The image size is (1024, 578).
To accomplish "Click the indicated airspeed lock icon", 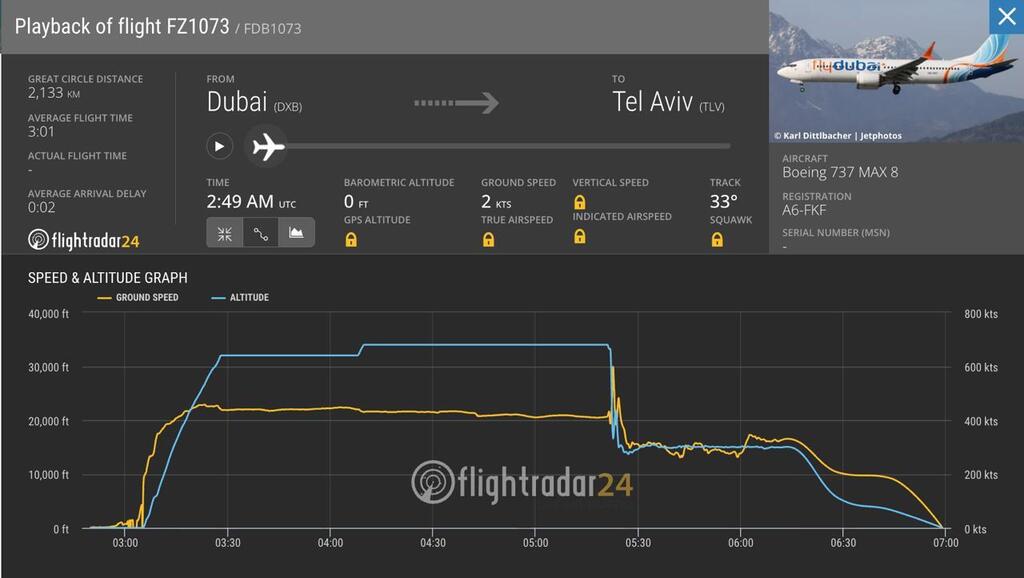I will tap(580, 236).
